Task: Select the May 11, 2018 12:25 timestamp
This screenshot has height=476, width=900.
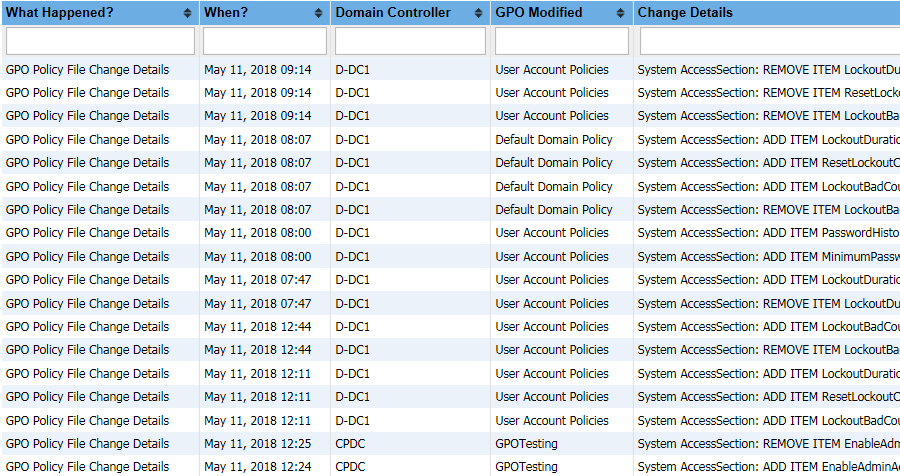Action: pyautogui.click(x=258, y=444)
